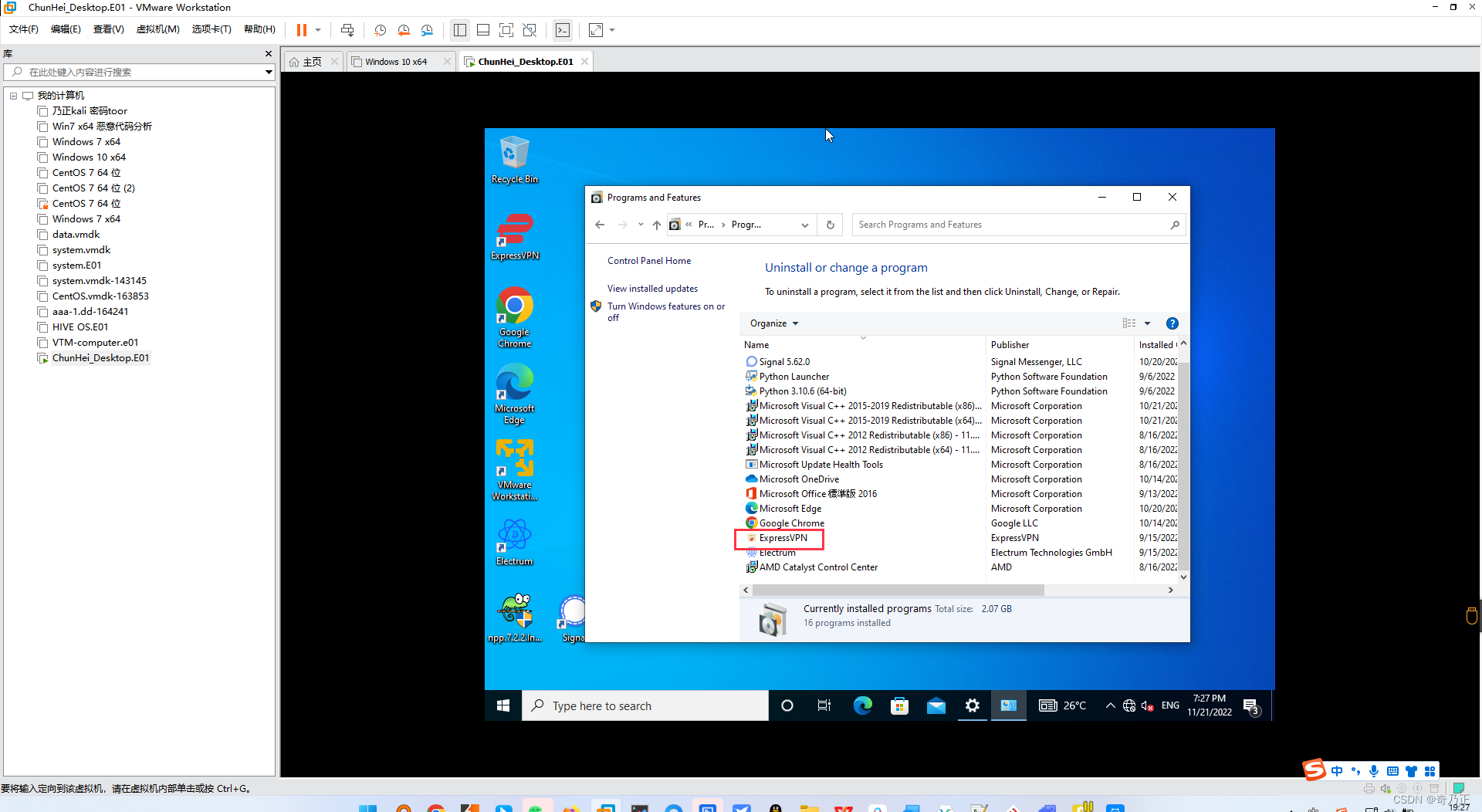Open the view options dropdown arrow
Screen dimensions: 1482x812
click(x=1147, y=323)
